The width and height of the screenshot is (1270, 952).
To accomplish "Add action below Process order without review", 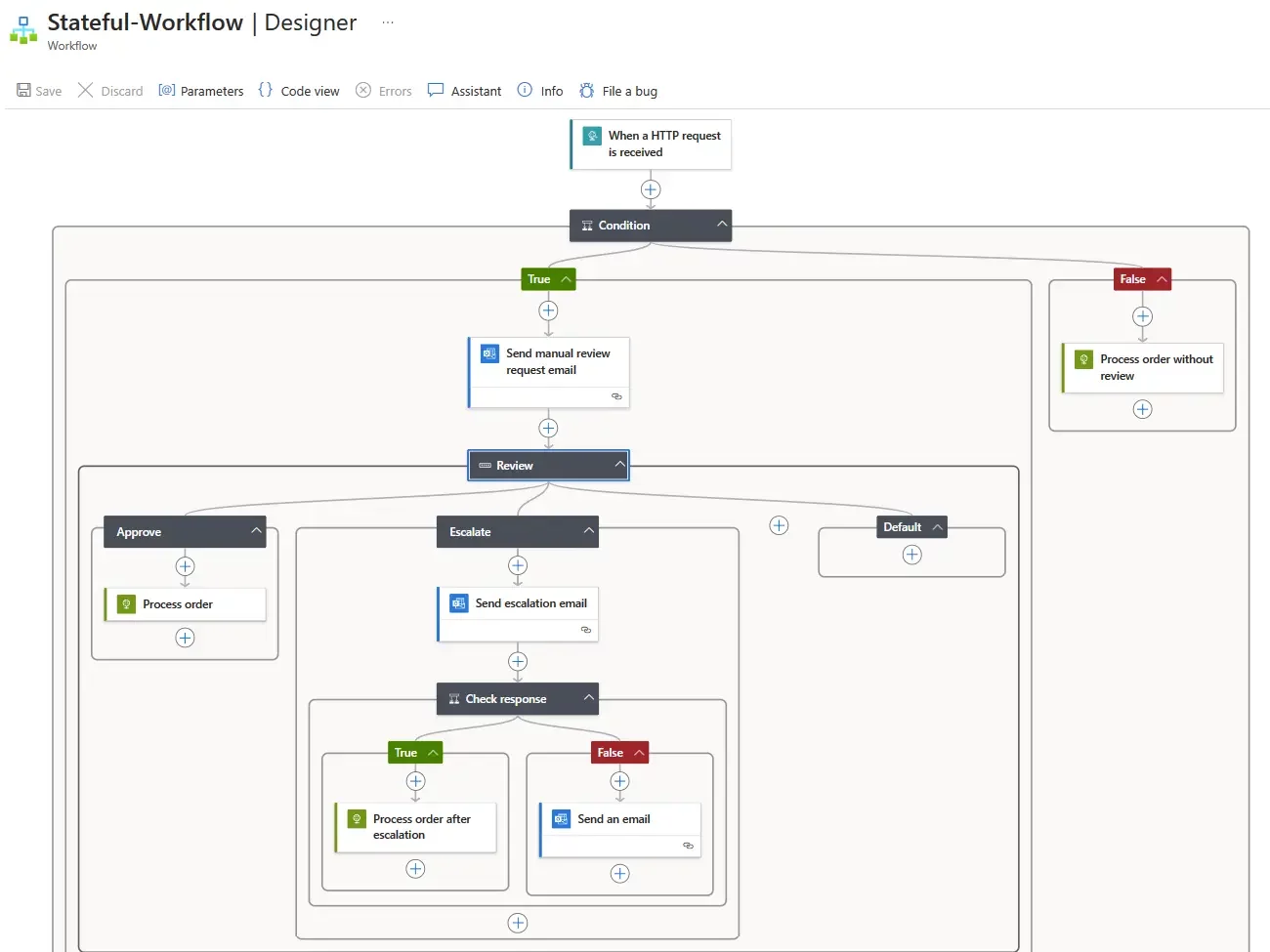I will (x=1142, y=409).
